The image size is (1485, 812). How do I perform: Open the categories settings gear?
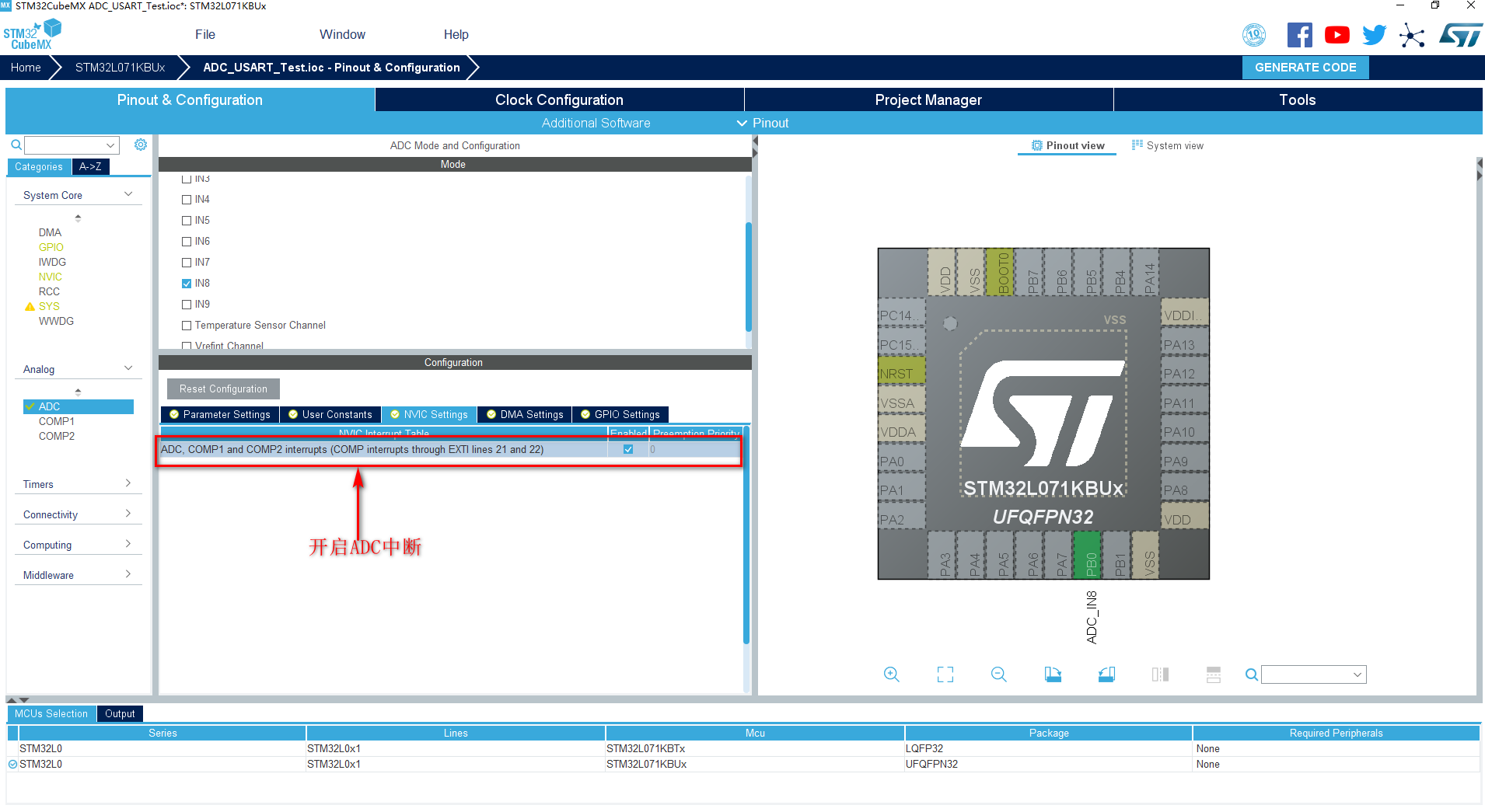click(141, 145)
